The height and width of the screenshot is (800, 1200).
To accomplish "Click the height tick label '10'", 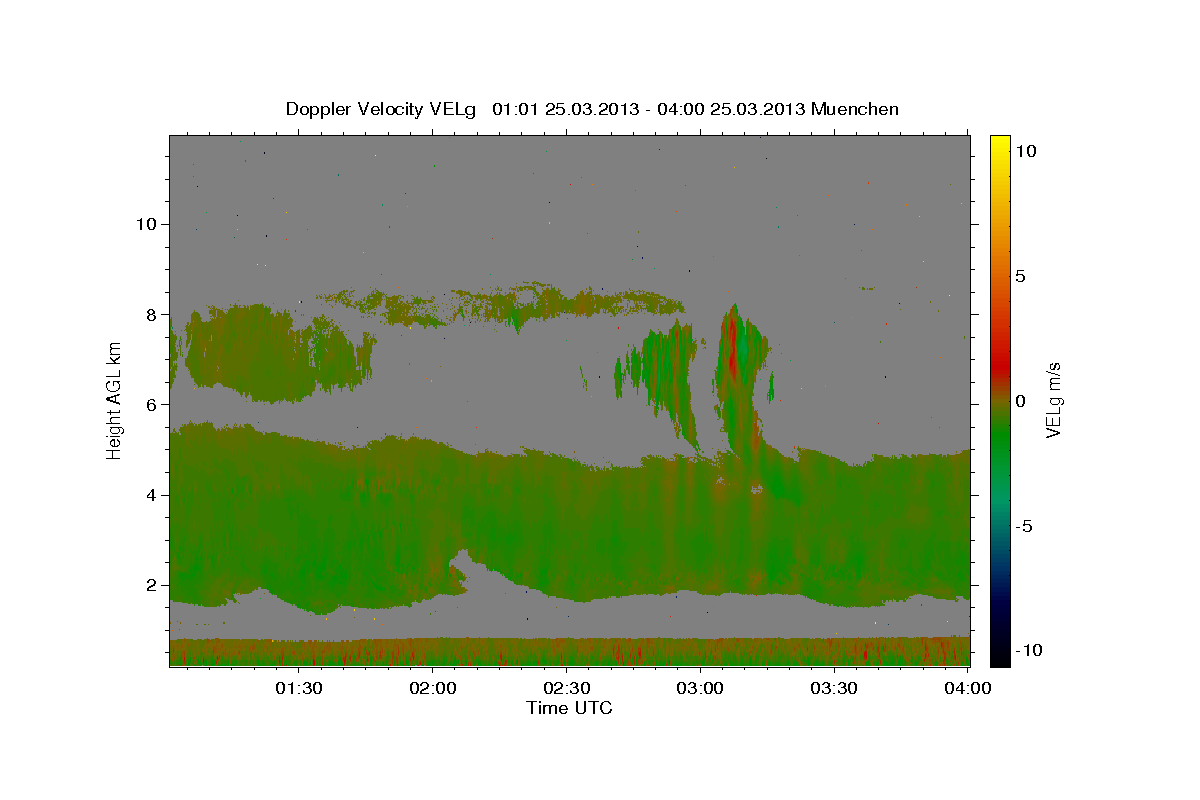I will point(145,224).
